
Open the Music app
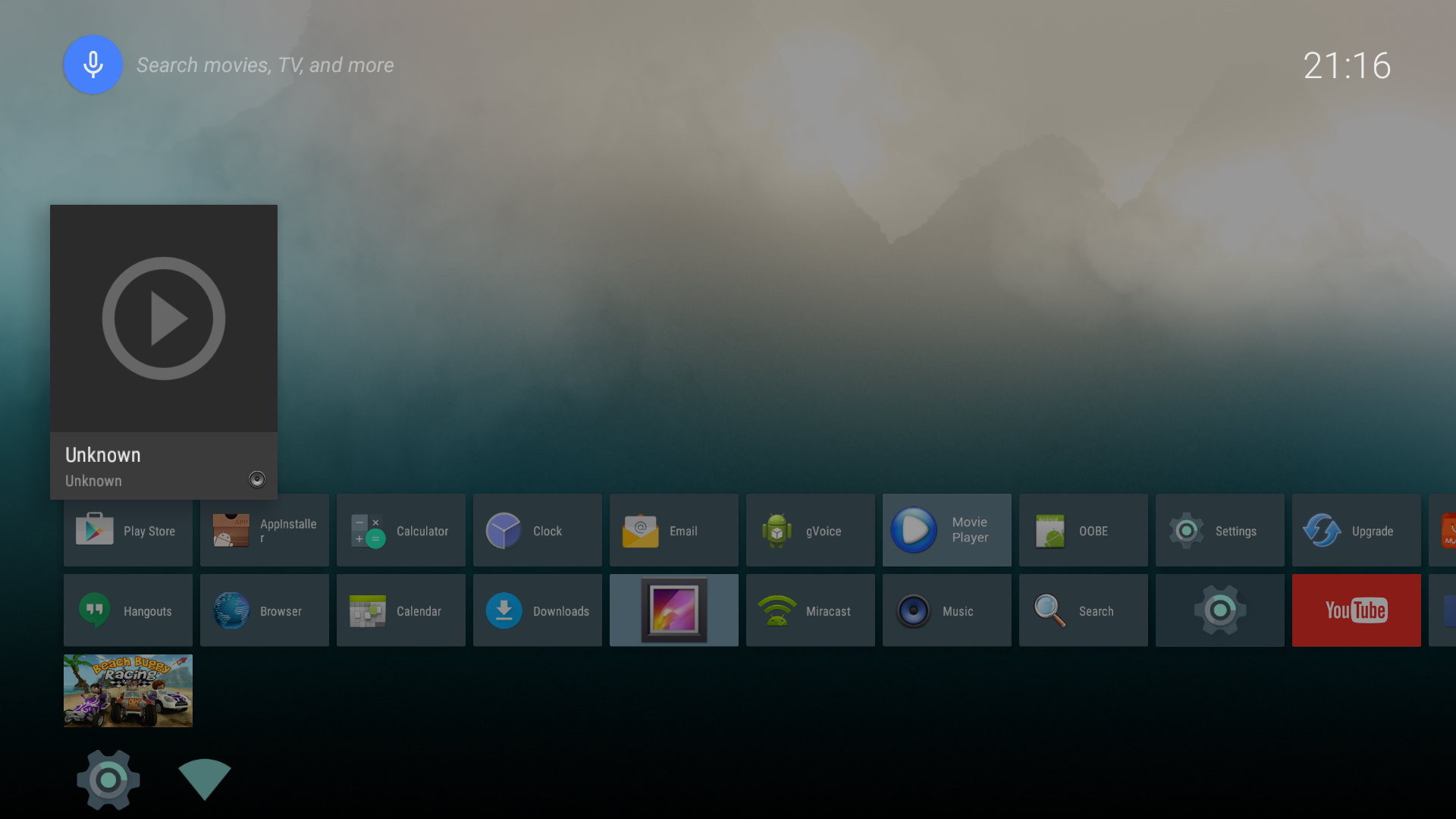point(947,610)
